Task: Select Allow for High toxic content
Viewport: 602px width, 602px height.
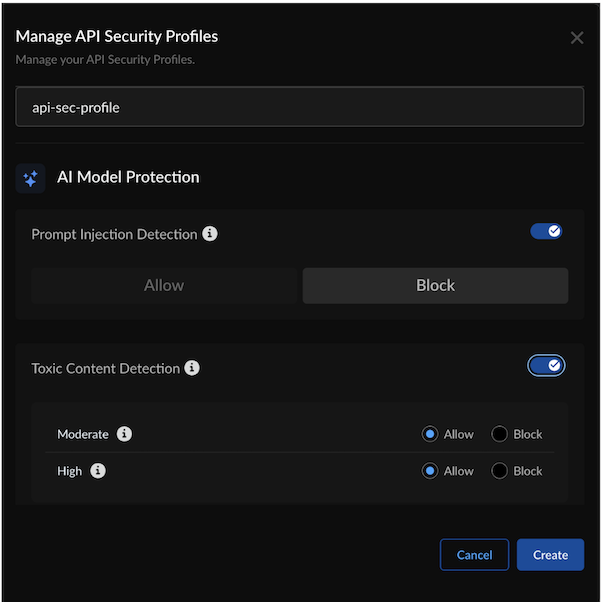Action: [x=430, y=471]
